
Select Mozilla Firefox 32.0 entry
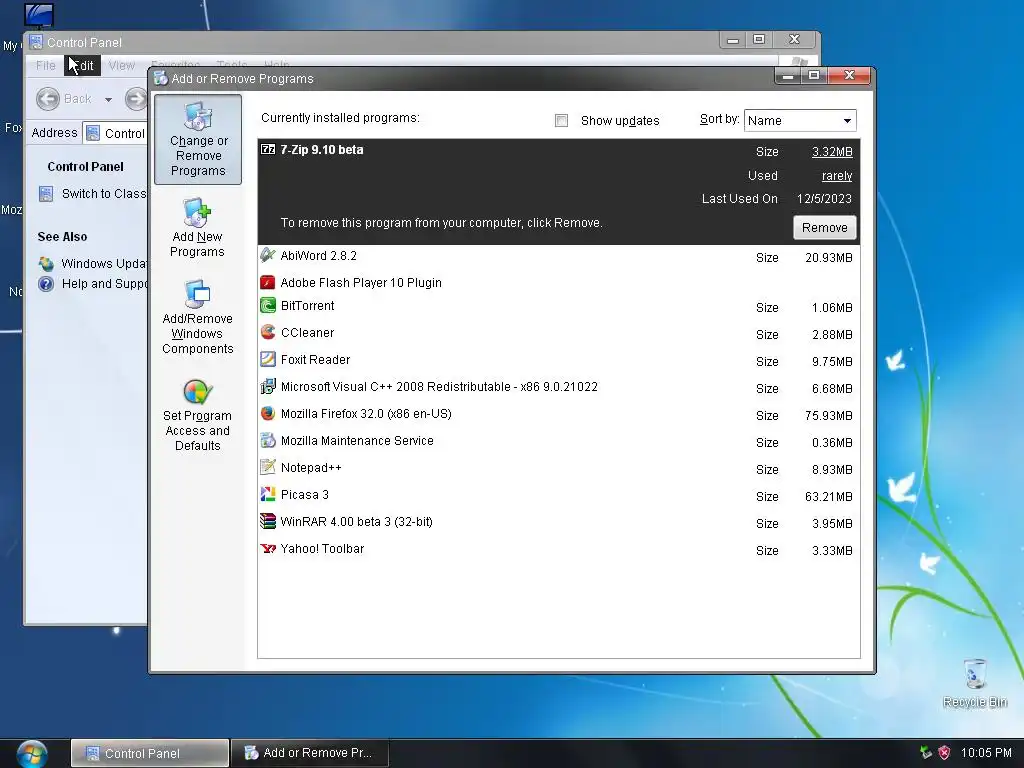(x=559, y=414)
